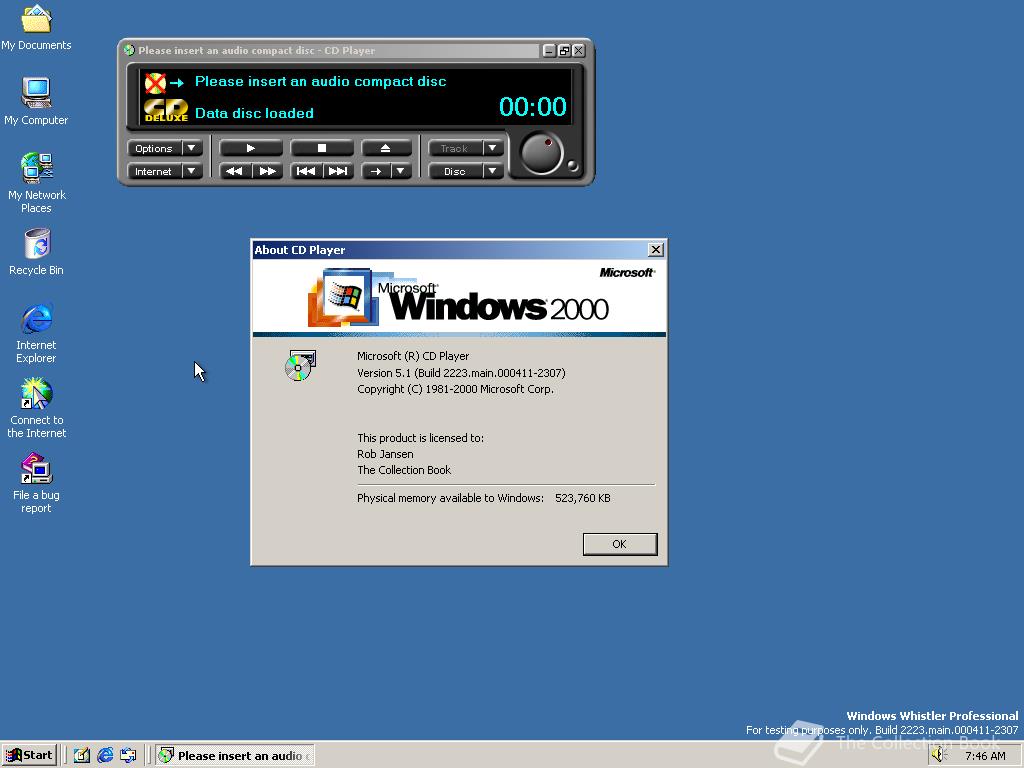Click the Options button in CD Player
The height and width of the screenshot is (768, 1024).
(154, 148)
